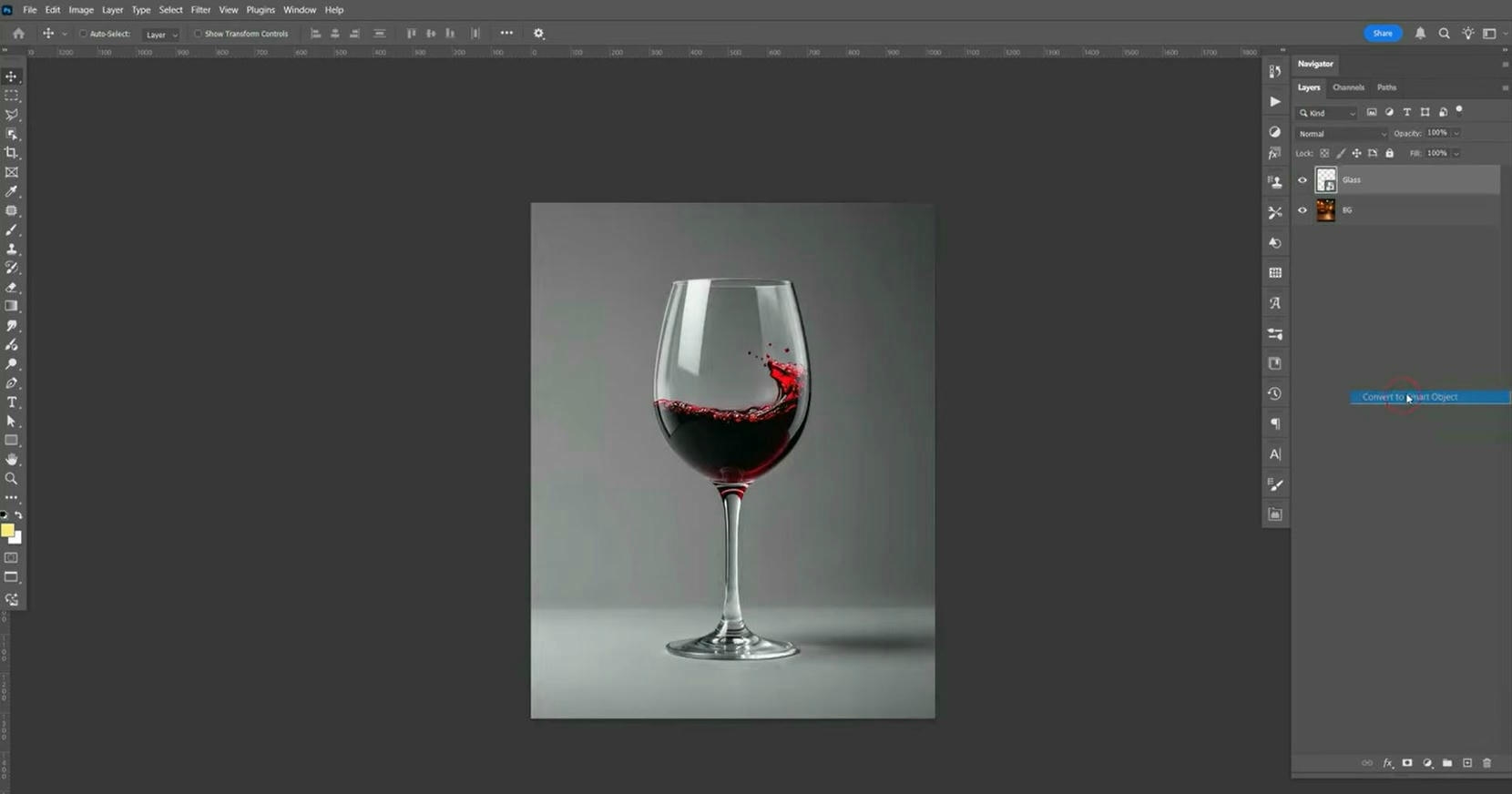Open the Properties sliders panel icon

tap(1275, 333)
